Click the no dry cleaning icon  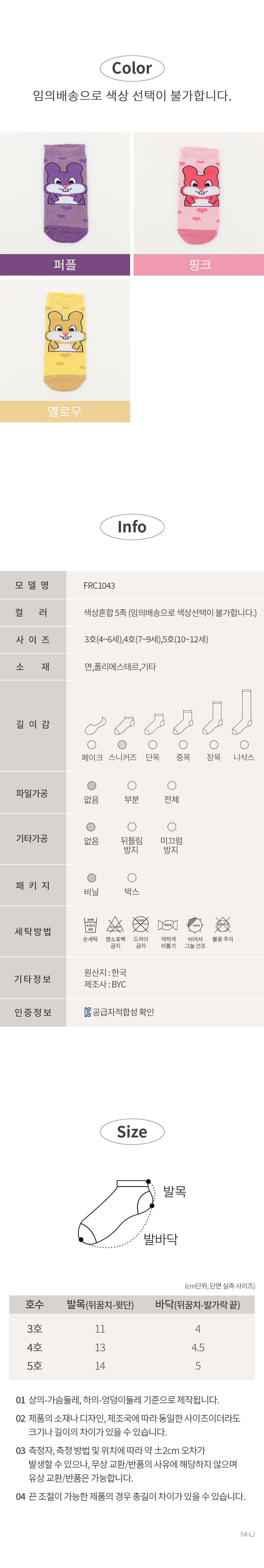click(141, 925)
